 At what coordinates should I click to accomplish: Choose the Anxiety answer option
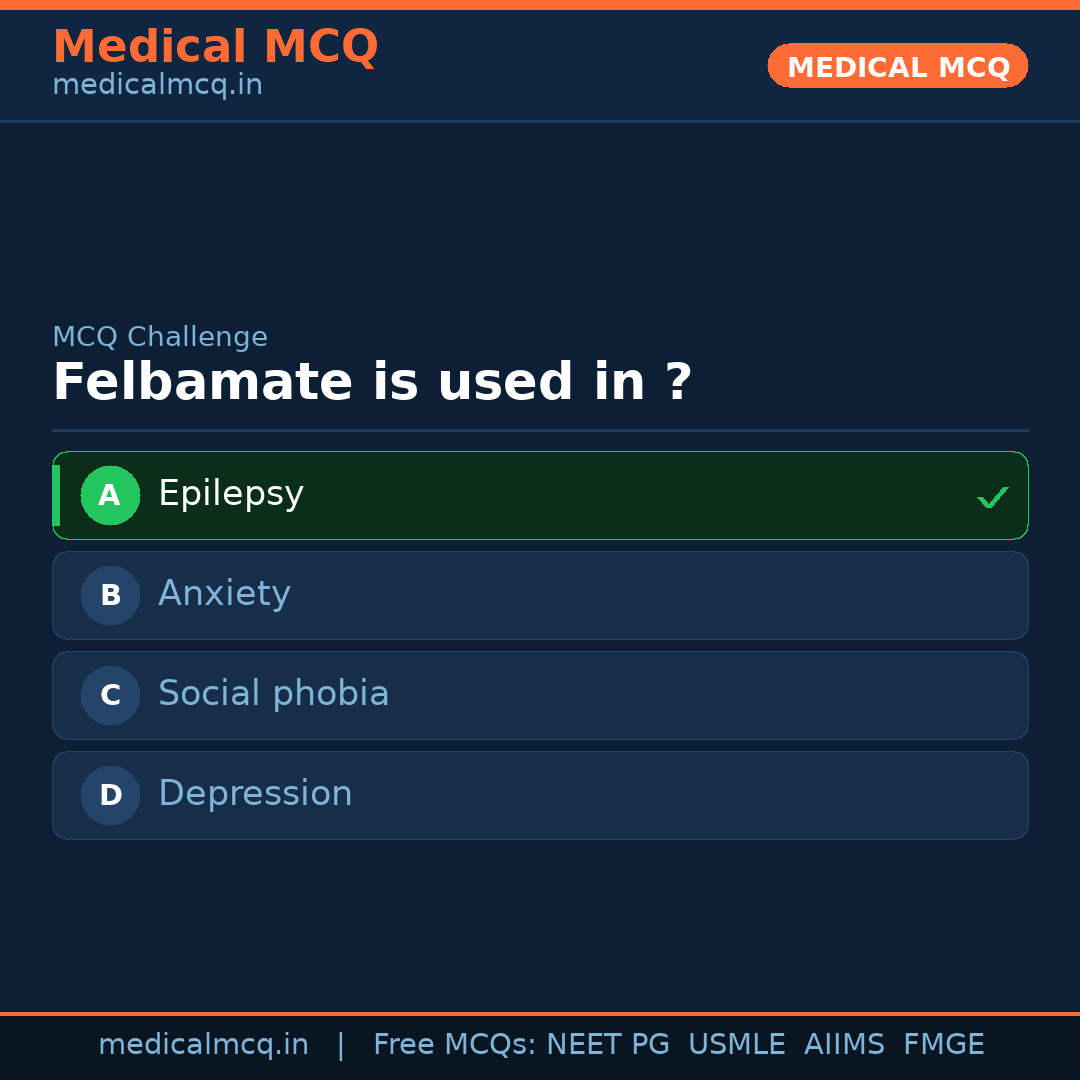click(x=540, y=595)
